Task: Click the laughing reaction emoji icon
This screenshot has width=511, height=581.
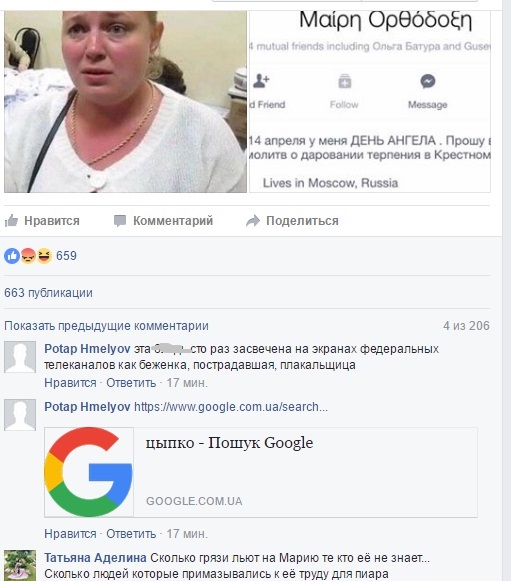Action: click(44, 256)
